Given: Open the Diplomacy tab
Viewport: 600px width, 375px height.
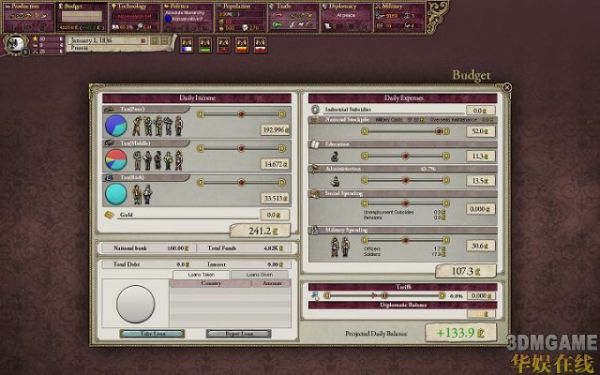Looking at the screenshot, I should coord(346,18).
